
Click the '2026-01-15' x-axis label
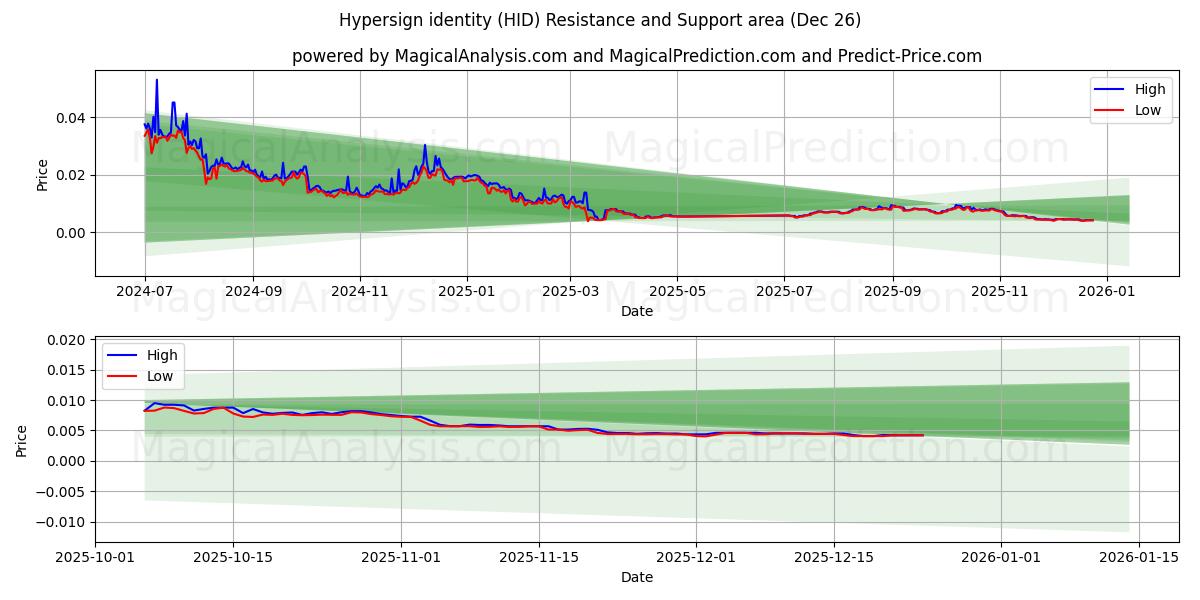(1138, 558)
